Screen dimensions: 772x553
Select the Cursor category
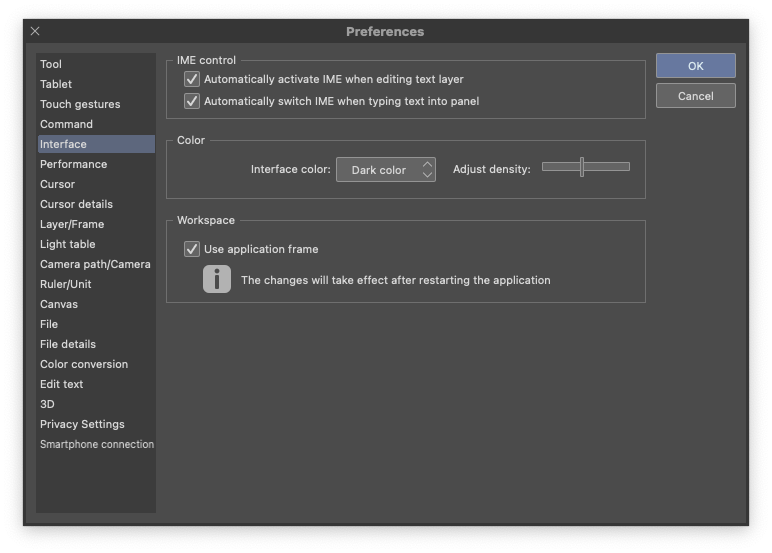pyautogui.click(x=96, y=184)
